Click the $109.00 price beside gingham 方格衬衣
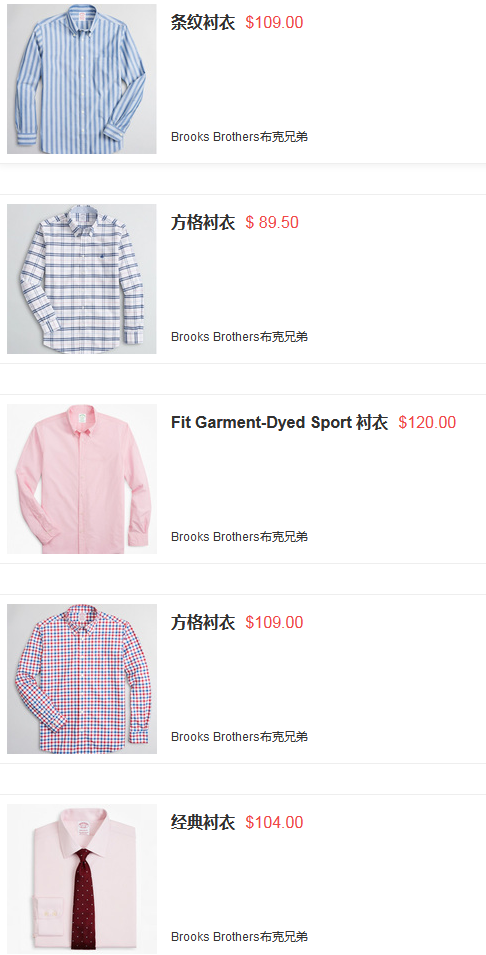 pos(274,622)
